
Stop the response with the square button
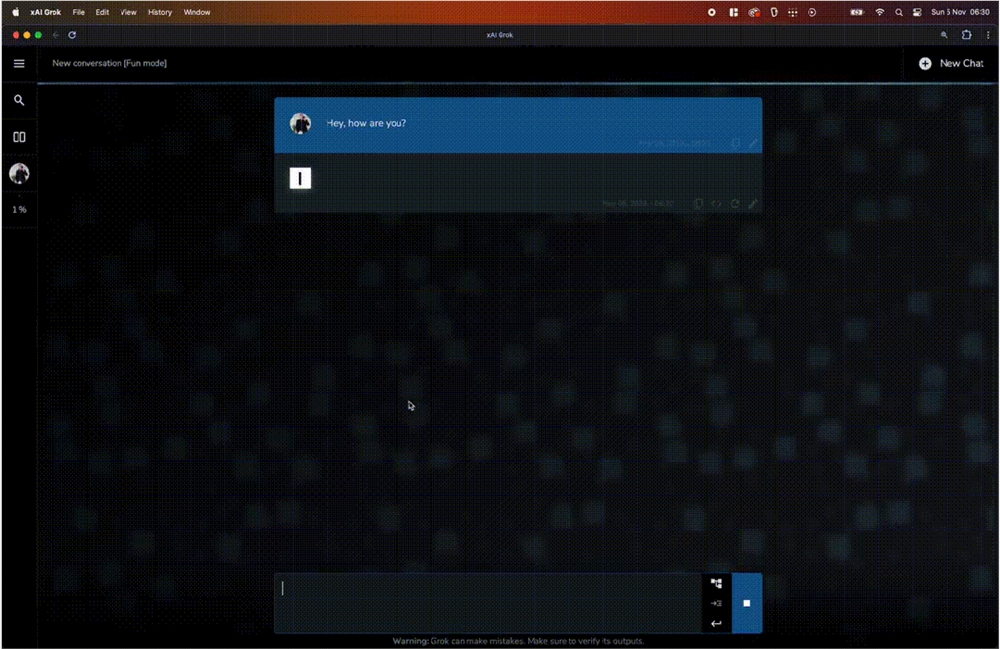[x=746, y=603]
